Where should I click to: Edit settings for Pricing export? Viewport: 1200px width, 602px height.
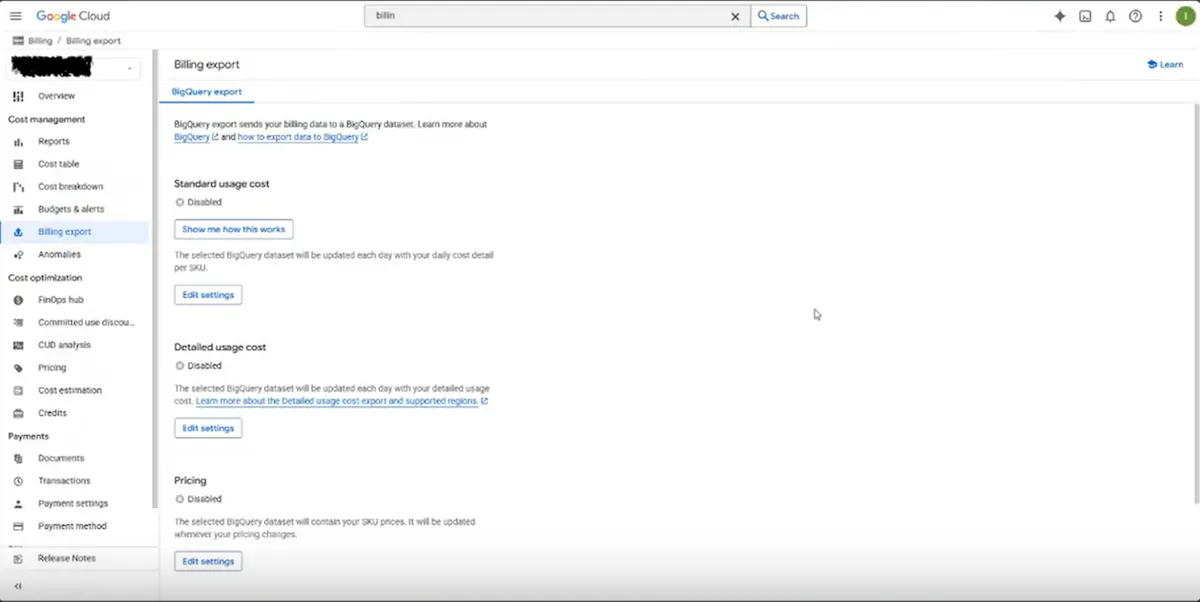(x=208, y=561)
